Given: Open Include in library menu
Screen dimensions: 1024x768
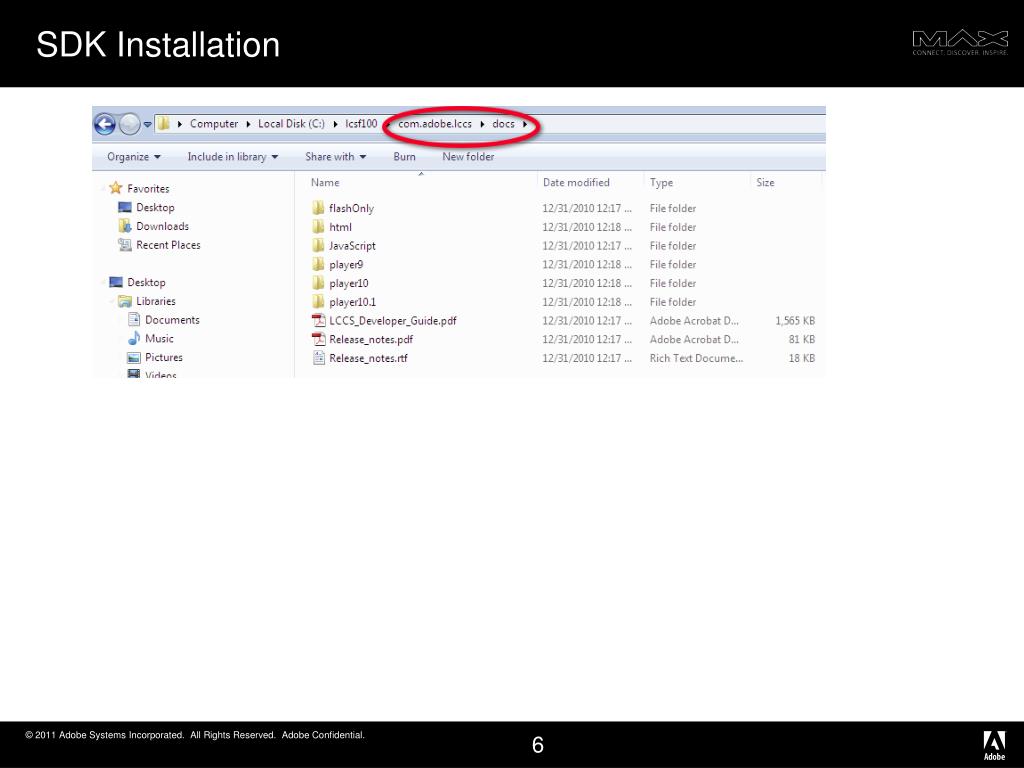Looking at the screenshot, I should [232, 157].
